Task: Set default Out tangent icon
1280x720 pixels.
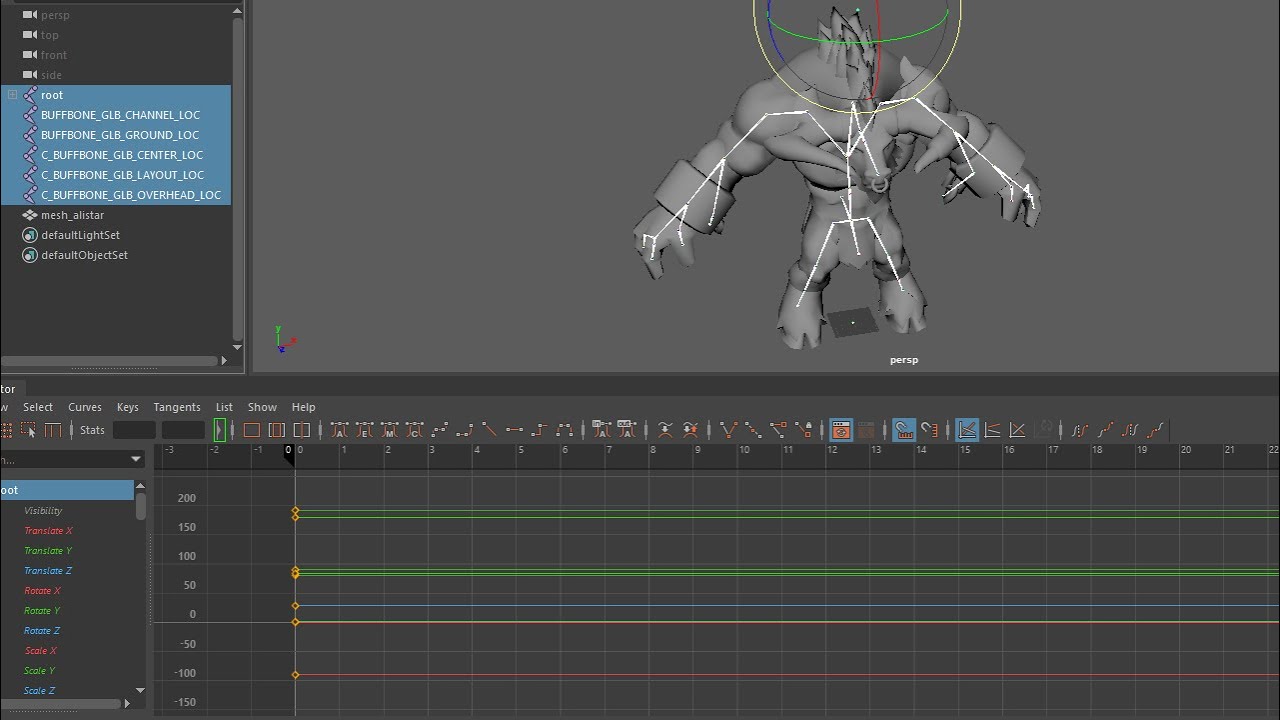Action: pyautogui.click(x=627, y=430)
